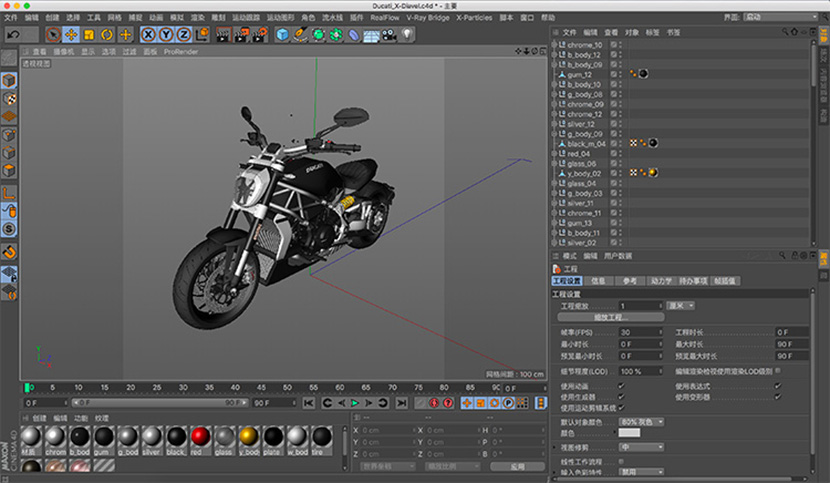The height and width of the screenshot is (483, 830).
Task: Toggle 使用动画 checkbox
Action: point(621,386)
